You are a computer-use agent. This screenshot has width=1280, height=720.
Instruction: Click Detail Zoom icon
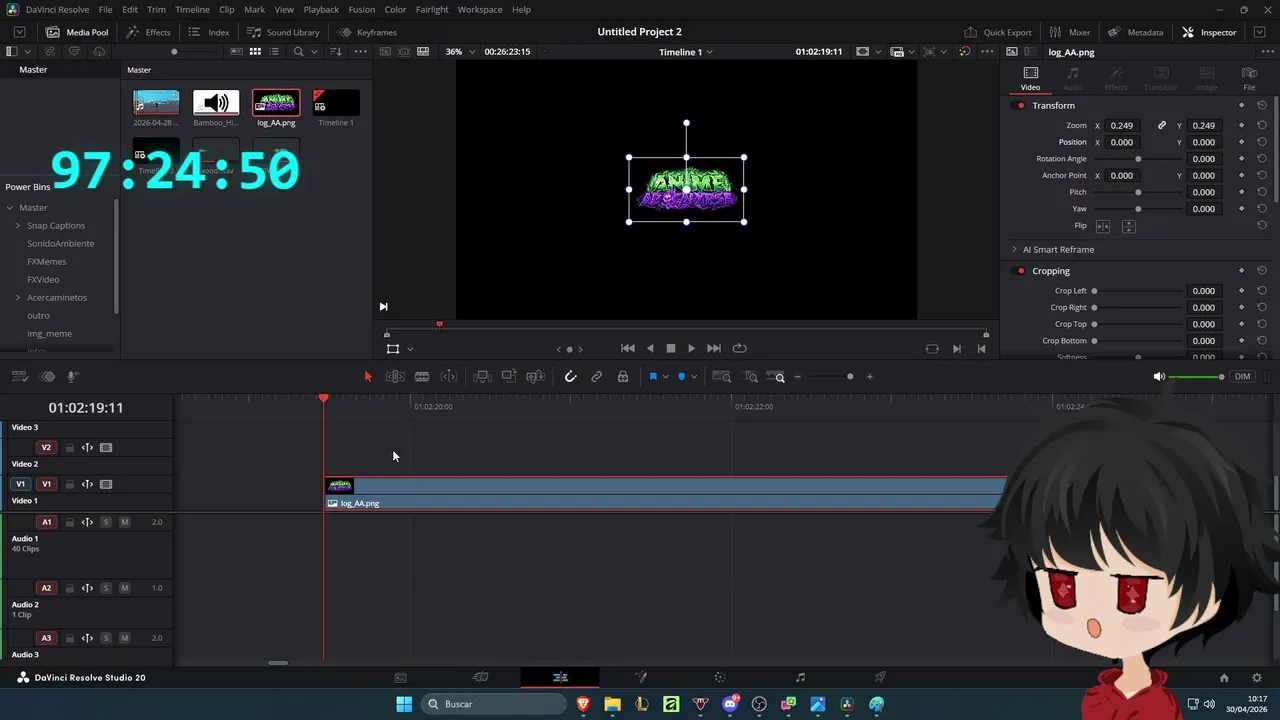click(x=751, y=377)
